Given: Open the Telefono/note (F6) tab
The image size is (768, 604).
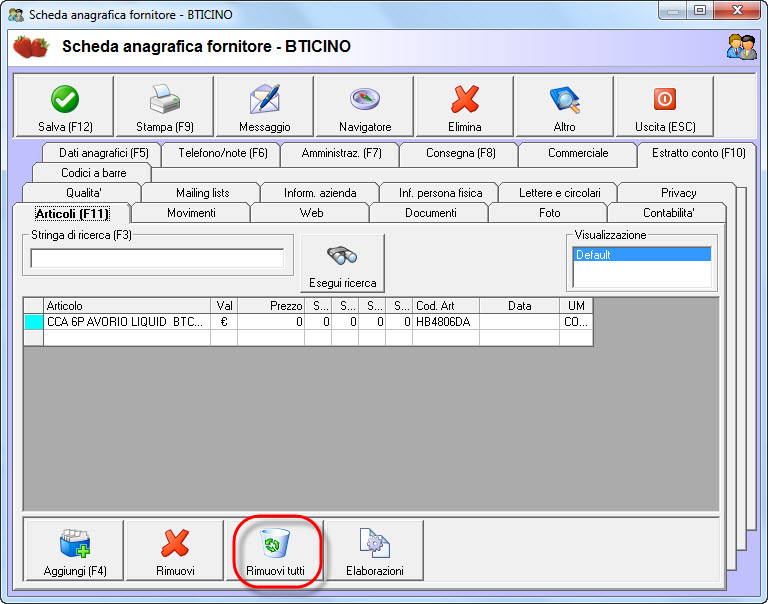Looking at the screenshot, I should [223, 153].
